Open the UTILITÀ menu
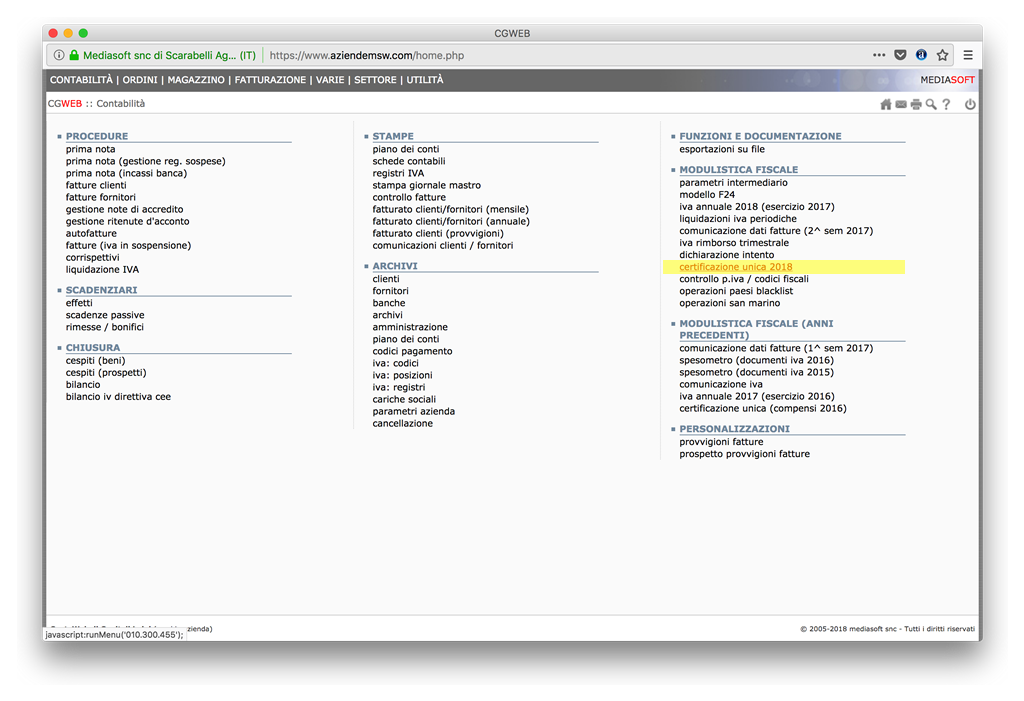The width and height of the screenshot is (1024, 701). 424,80
